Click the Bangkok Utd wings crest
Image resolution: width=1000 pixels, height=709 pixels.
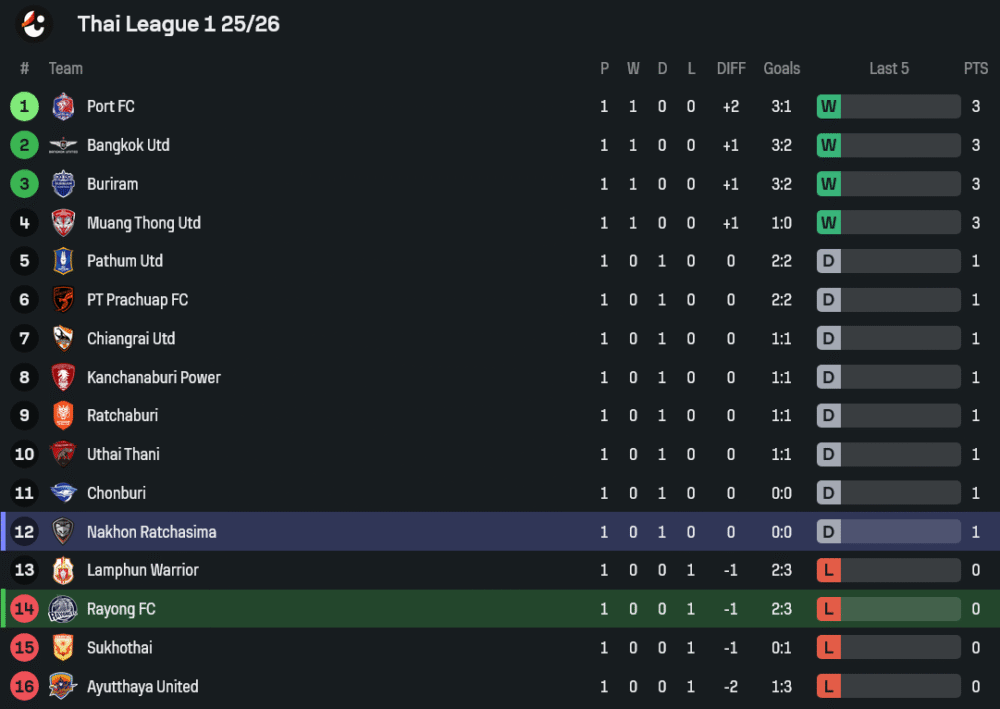(x=63, y=145)
